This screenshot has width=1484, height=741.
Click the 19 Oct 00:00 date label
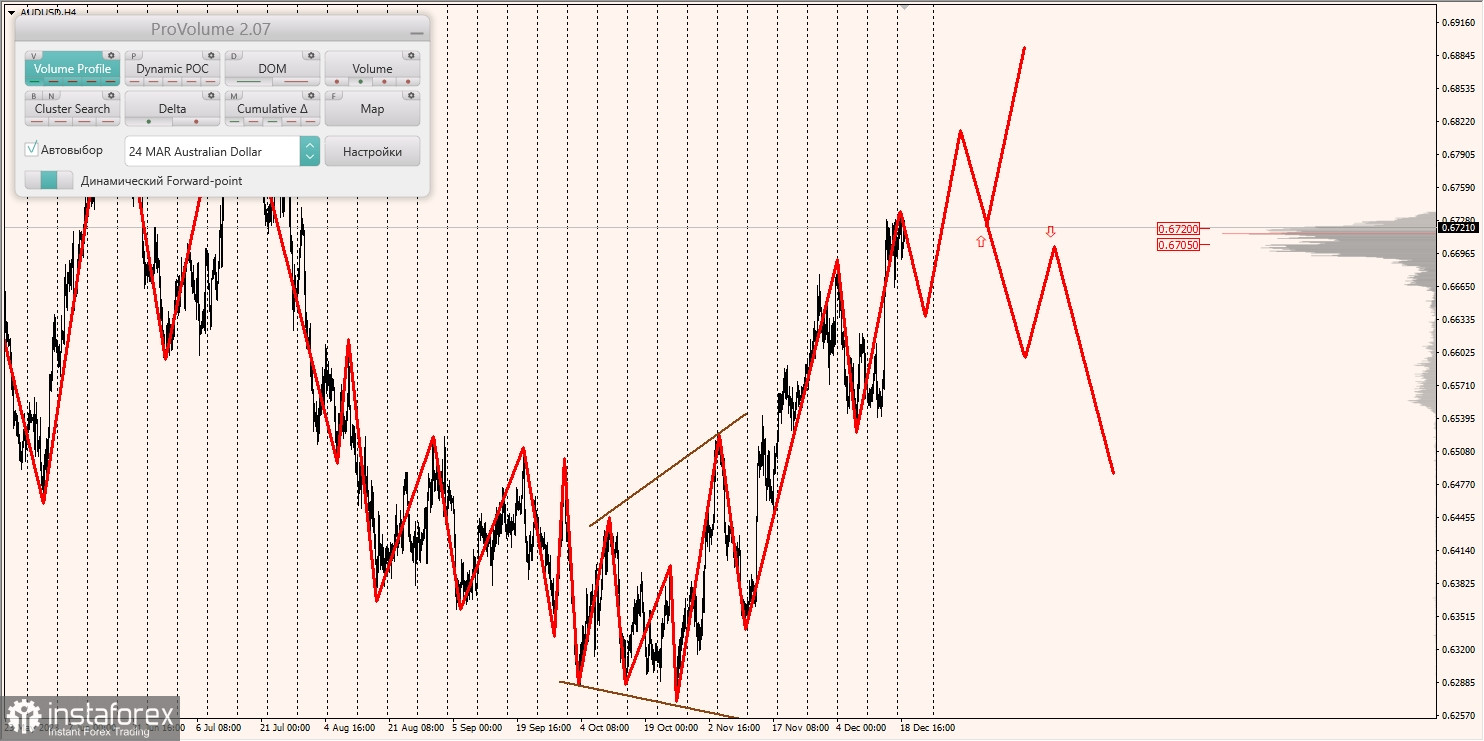tap(671, 728)
